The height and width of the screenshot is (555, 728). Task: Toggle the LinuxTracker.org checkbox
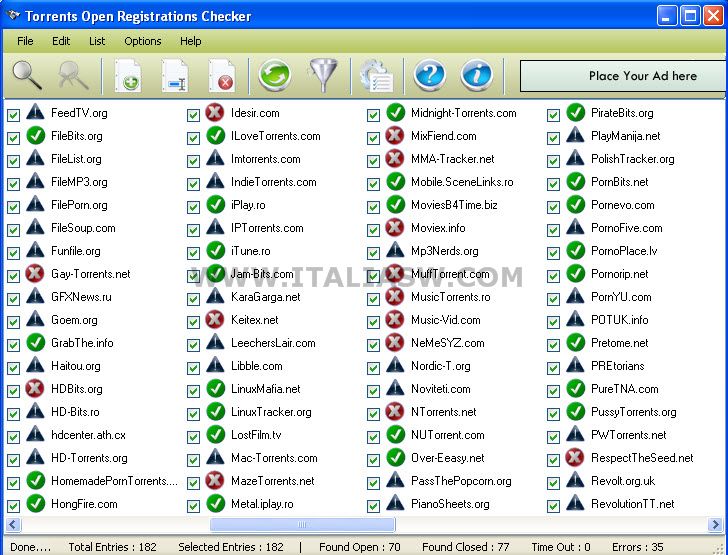pyautogui.click(x=194, y=414)
